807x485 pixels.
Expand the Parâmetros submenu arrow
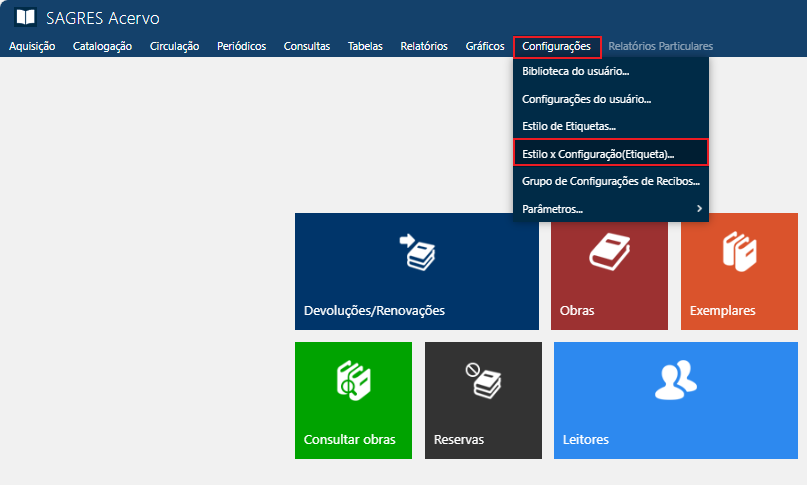[x=699, y=208]
